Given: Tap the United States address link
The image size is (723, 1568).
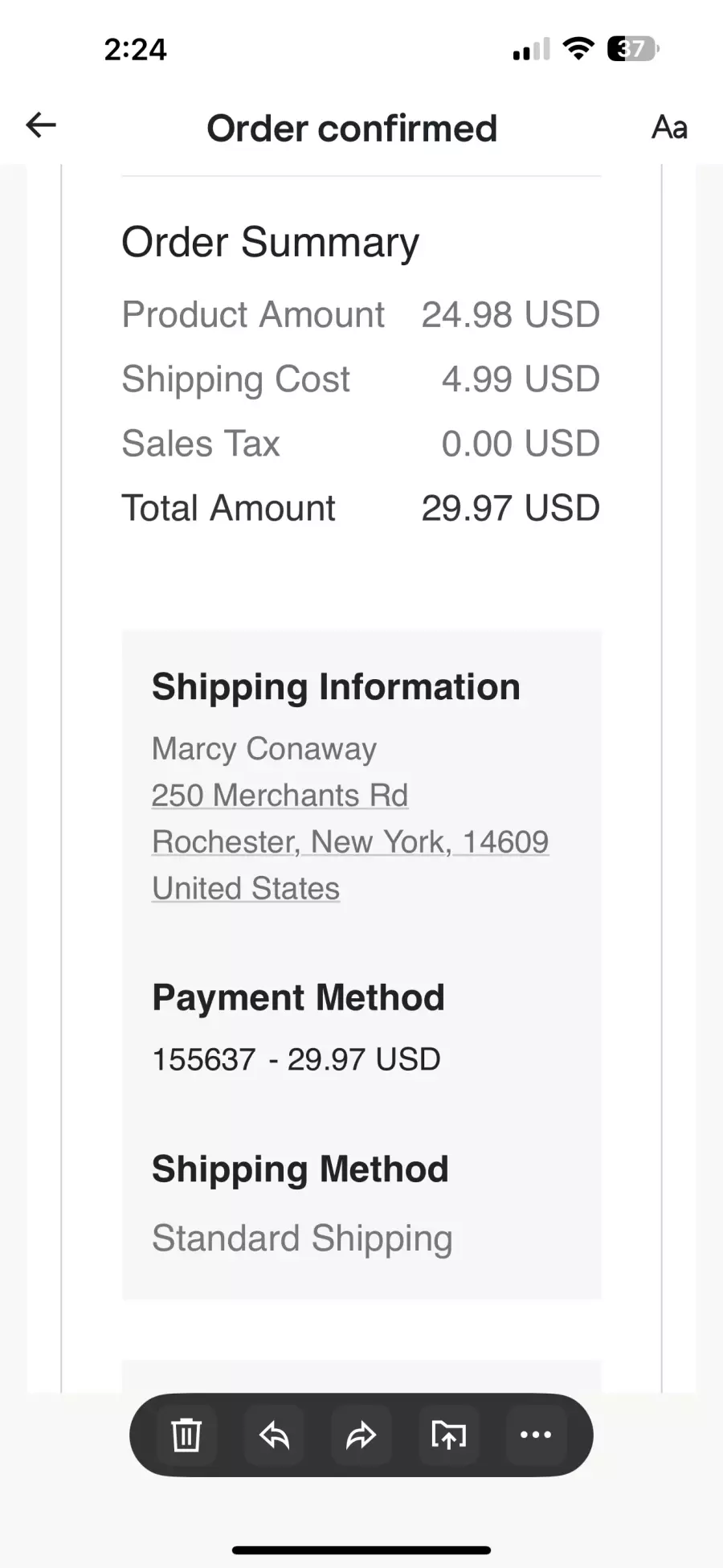Looking at the screenshot, I should (246, 889).
